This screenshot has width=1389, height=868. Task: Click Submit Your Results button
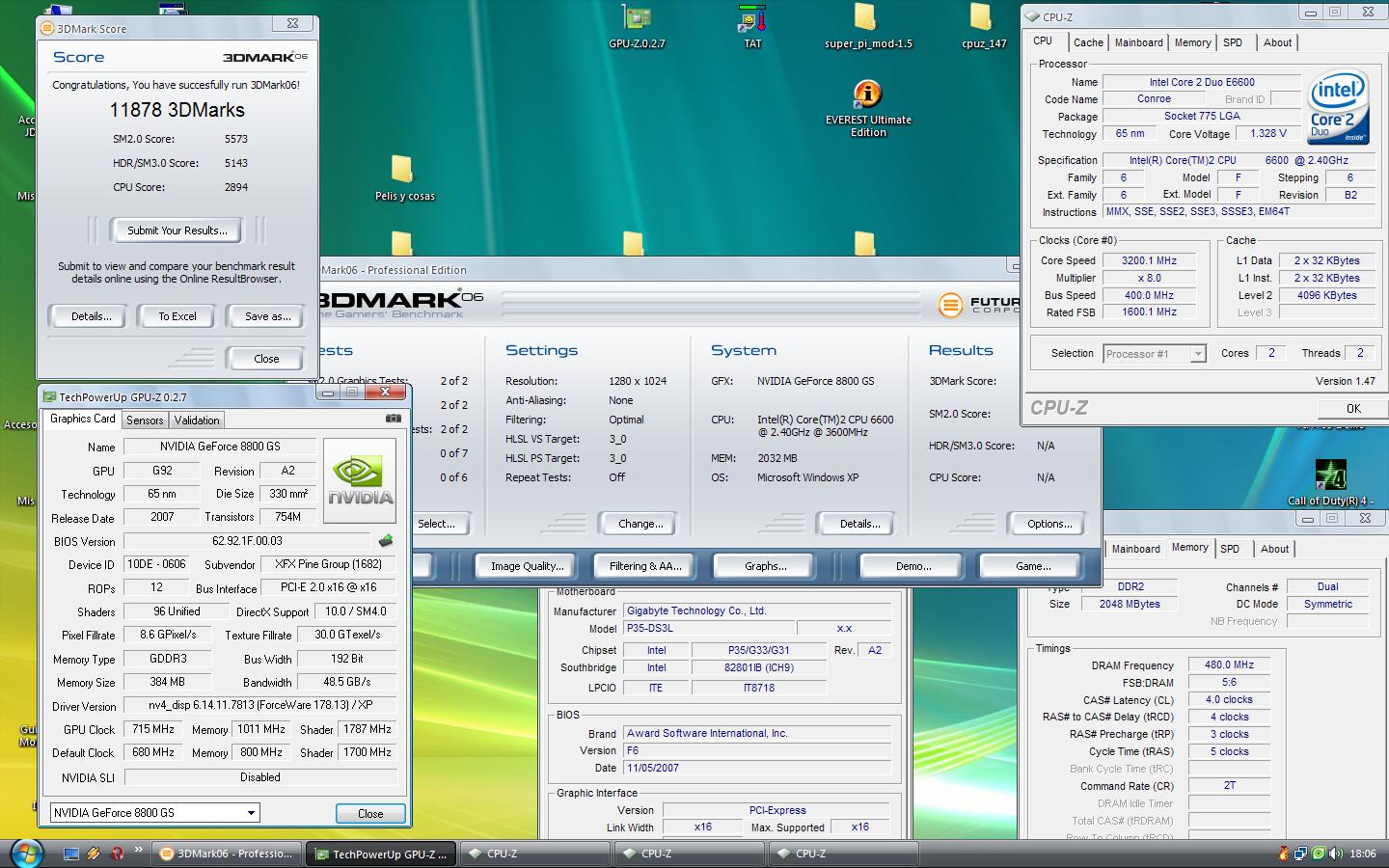177,231
